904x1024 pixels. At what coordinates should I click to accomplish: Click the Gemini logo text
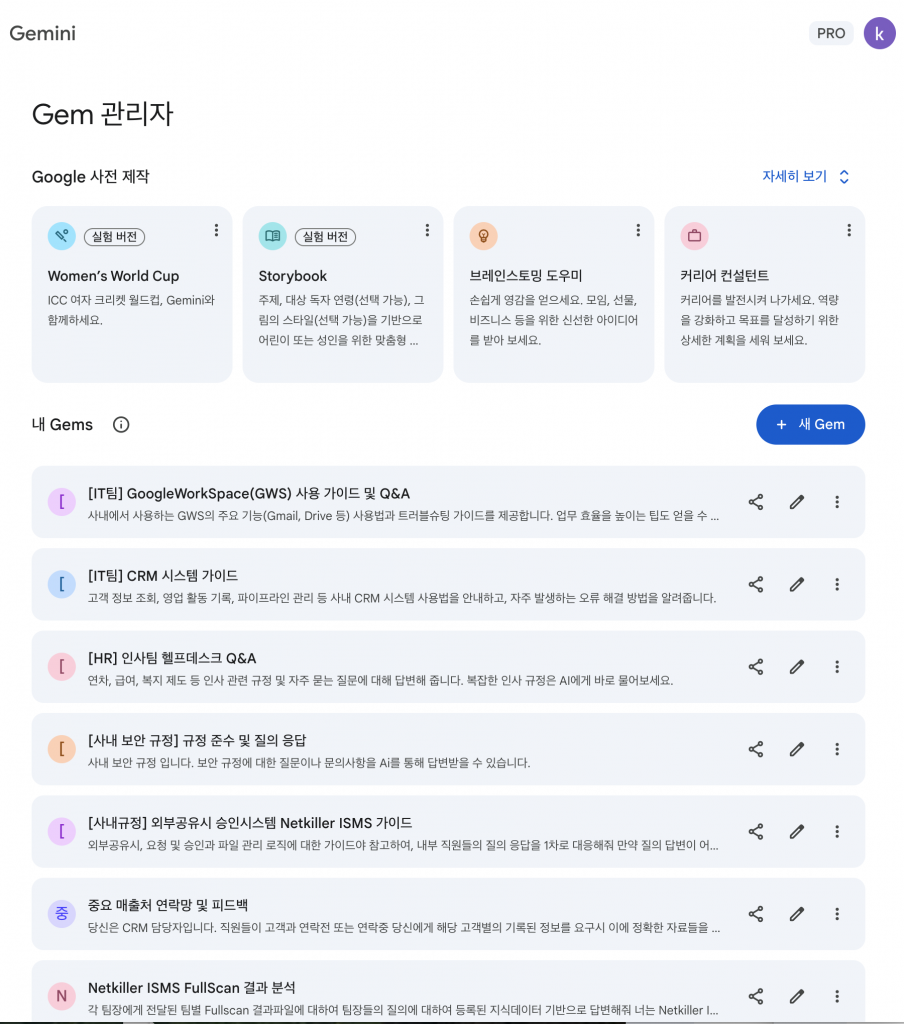point(43,33)
